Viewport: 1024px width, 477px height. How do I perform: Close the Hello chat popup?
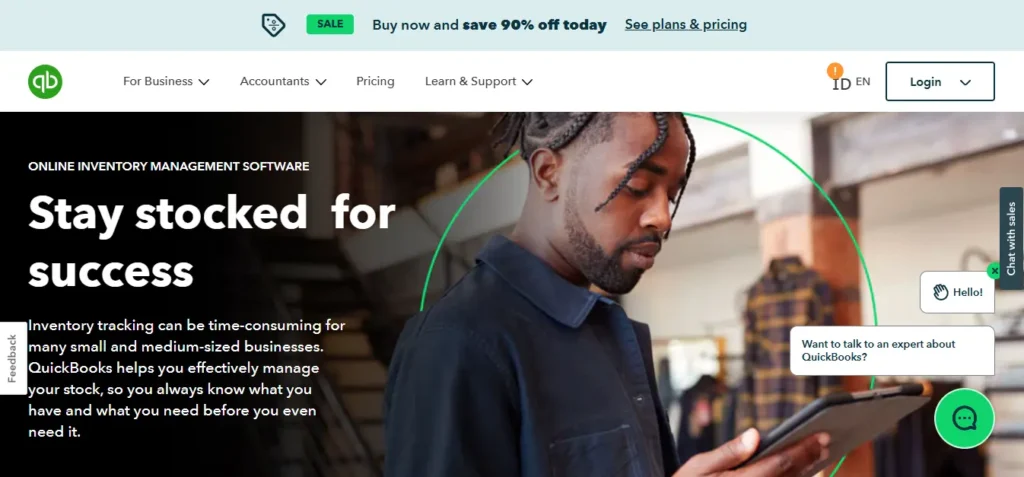[994, 270]
